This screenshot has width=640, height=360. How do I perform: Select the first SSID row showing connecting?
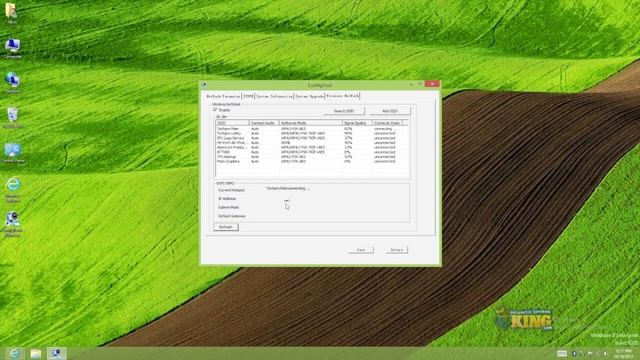[312, 129]
